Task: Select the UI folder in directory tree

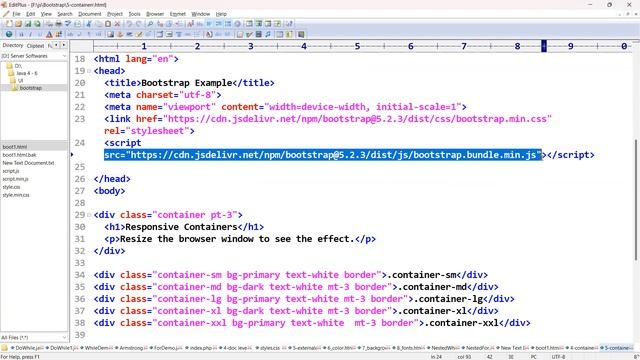Action: pos(20,80)
